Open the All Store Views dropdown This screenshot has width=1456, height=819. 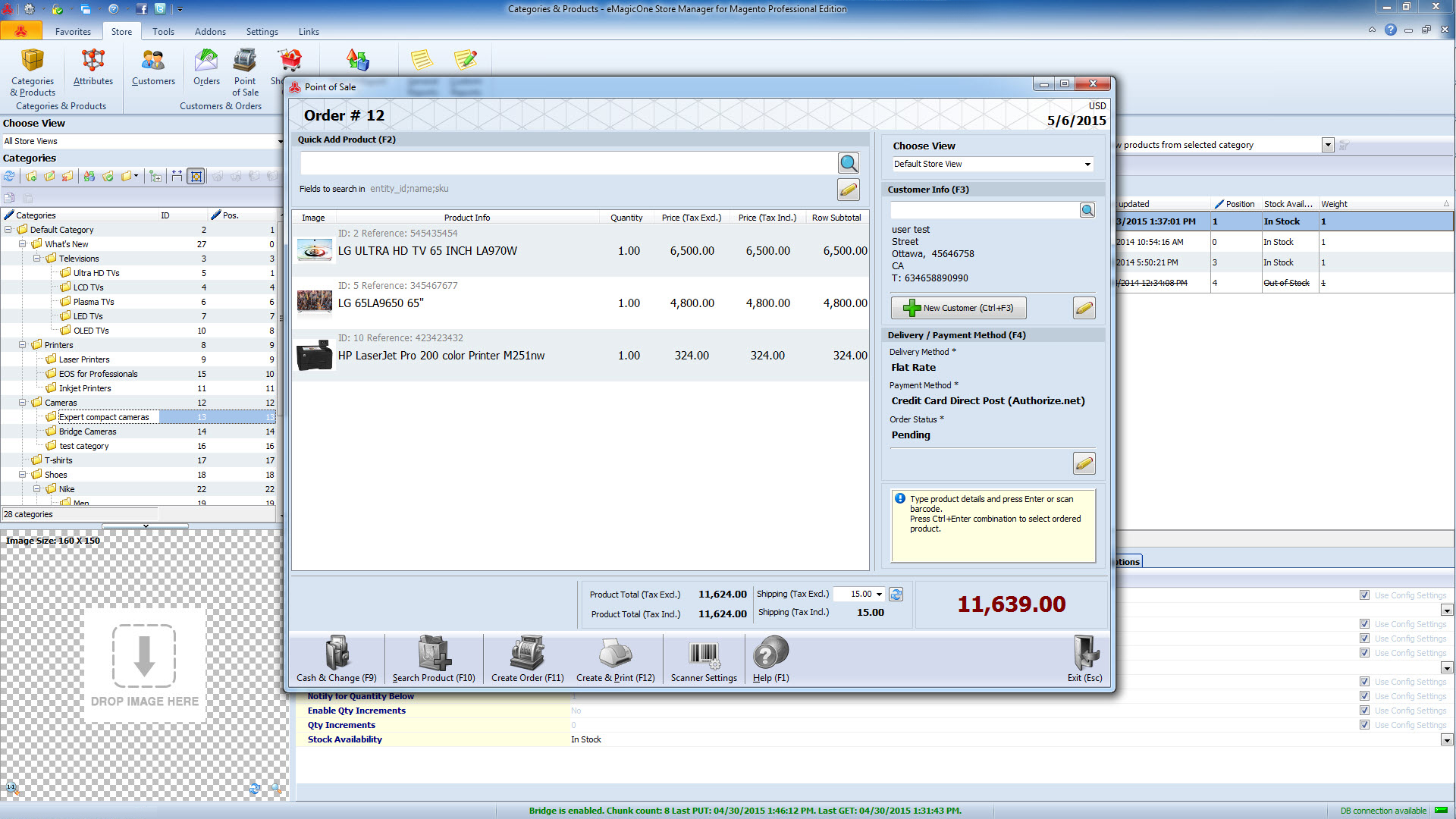280,141
